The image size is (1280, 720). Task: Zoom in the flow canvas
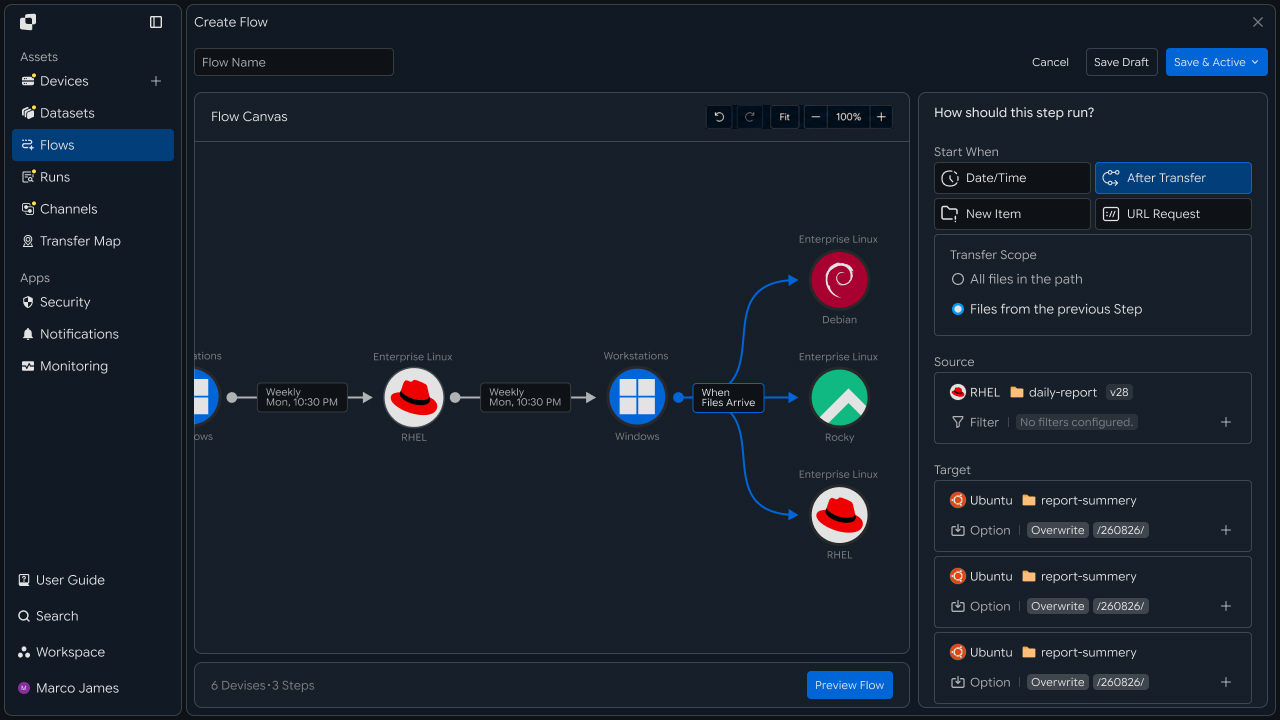tap(881, 117)
